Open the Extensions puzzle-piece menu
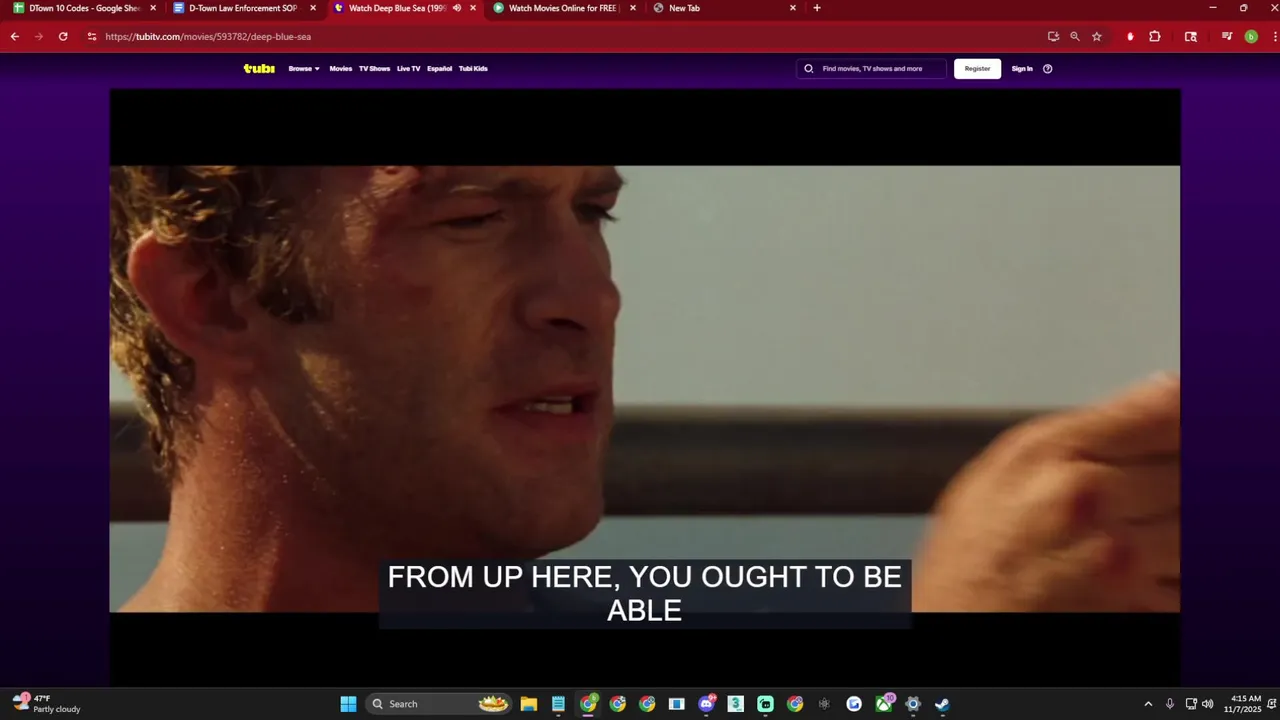This screenshot has height=720, width=1280. coord(1155,36)
